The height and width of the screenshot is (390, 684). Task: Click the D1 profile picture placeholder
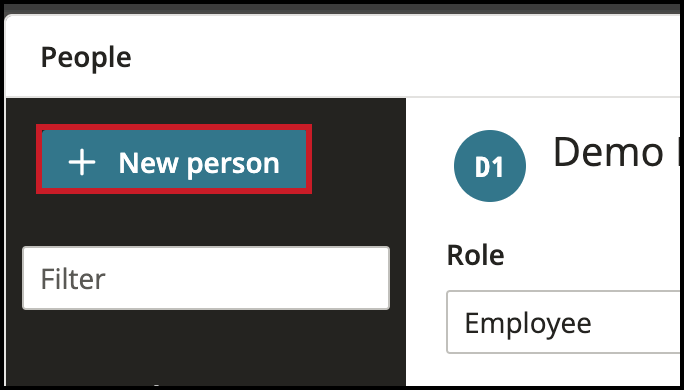(489, 166)
